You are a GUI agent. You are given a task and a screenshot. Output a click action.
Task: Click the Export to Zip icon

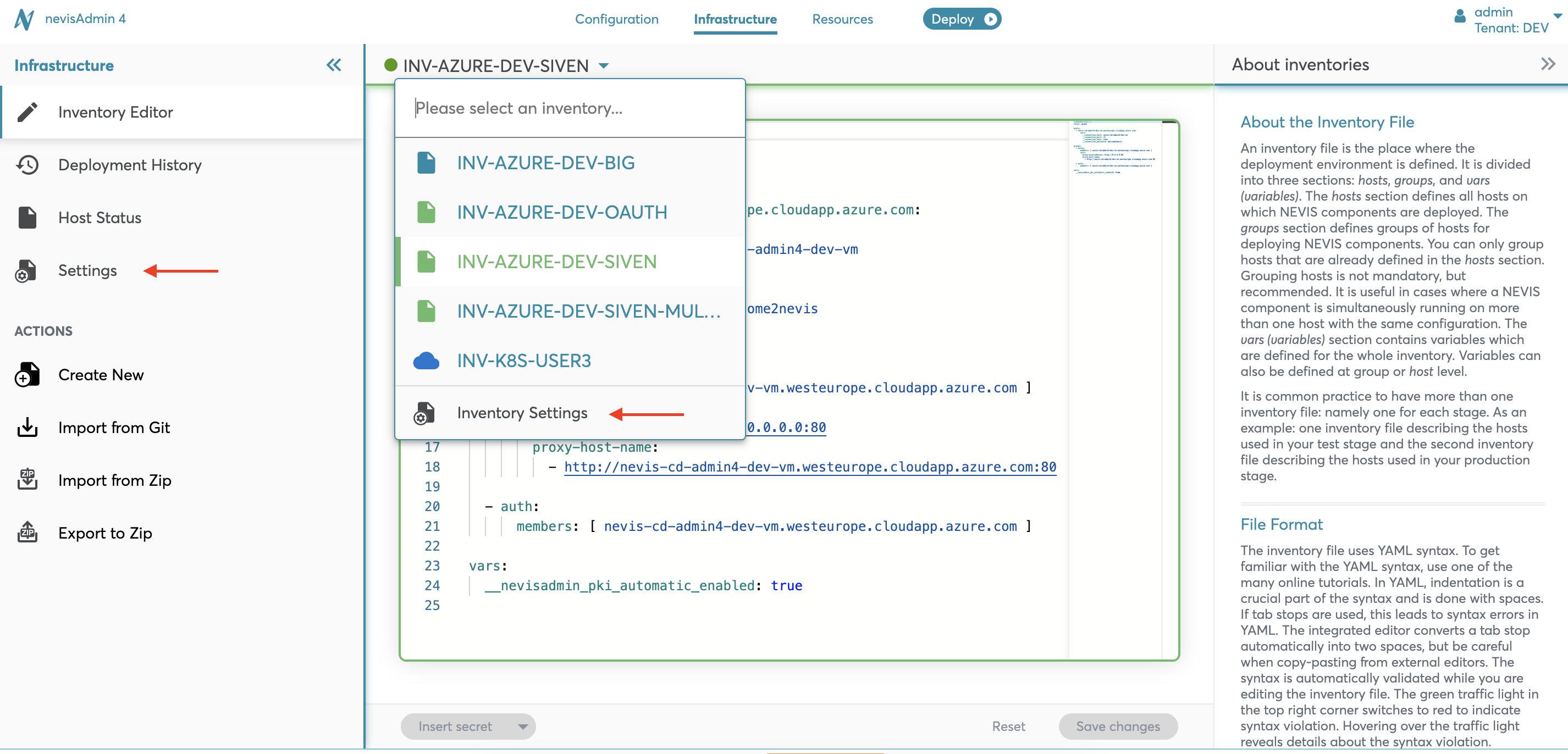(x=27, y=533)
